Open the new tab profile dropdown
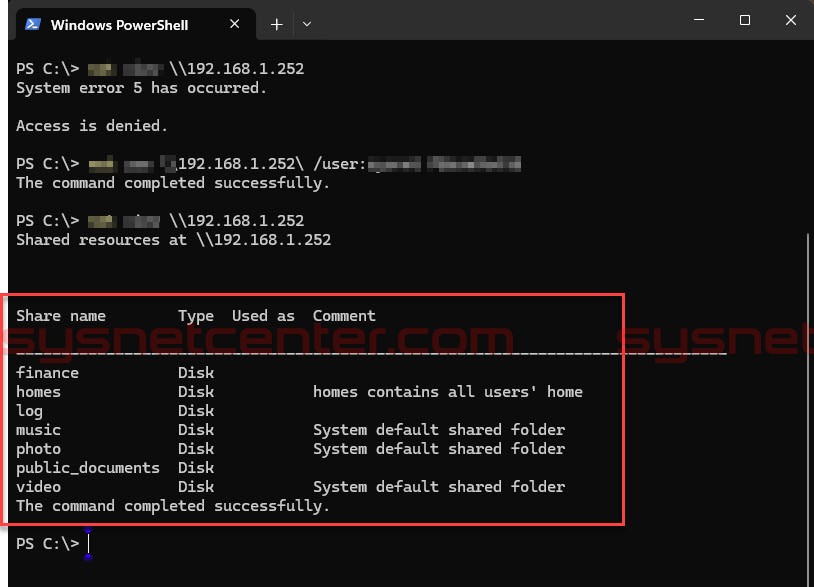 [307, 24]
